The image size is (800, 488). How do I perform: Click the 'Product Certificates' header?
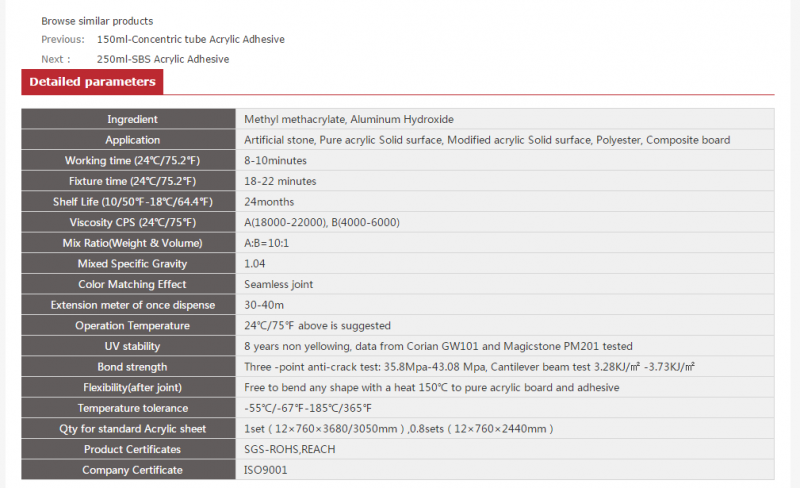128,449
